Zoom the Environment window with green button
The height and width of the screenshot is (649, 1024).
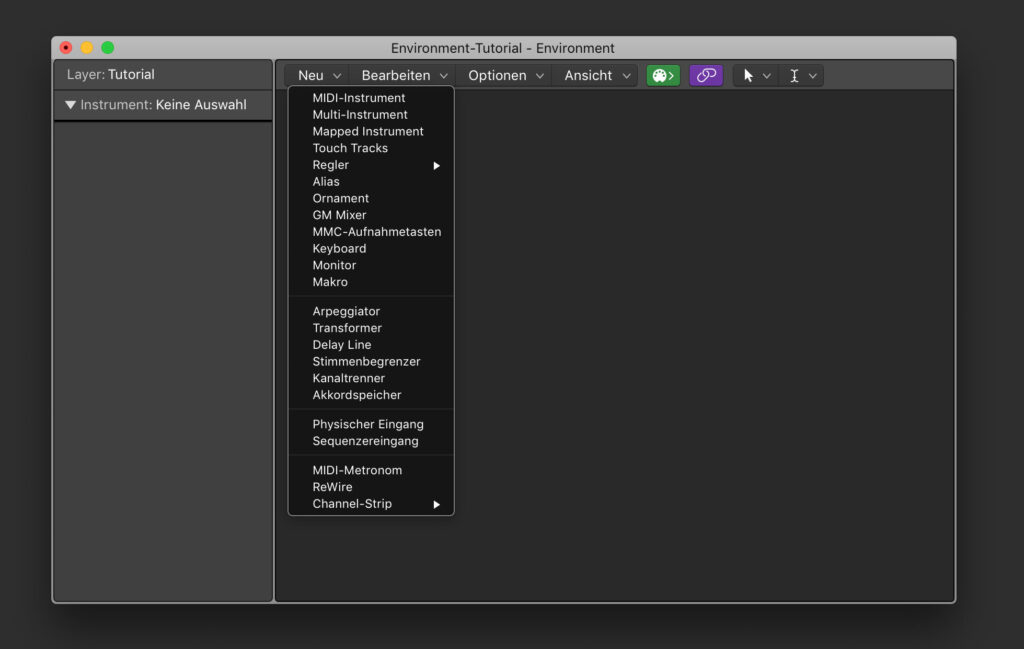[x=108, y=48]
